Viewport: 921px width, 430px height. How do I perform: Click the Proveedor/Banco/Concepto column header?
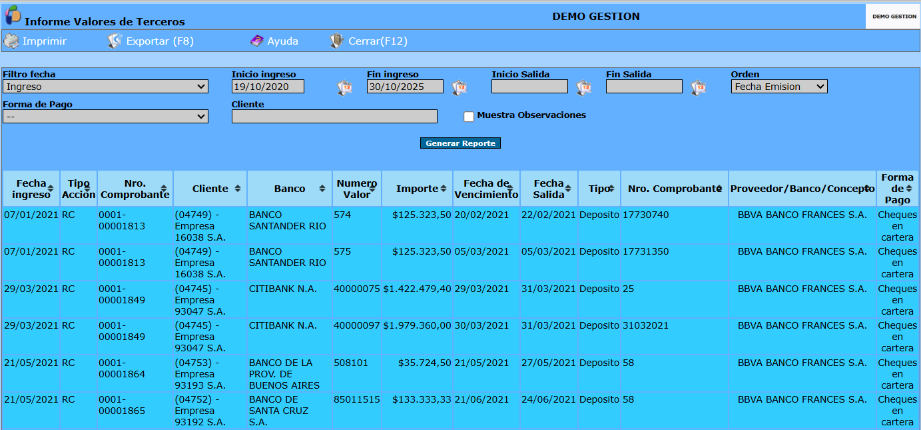[802, 189]
